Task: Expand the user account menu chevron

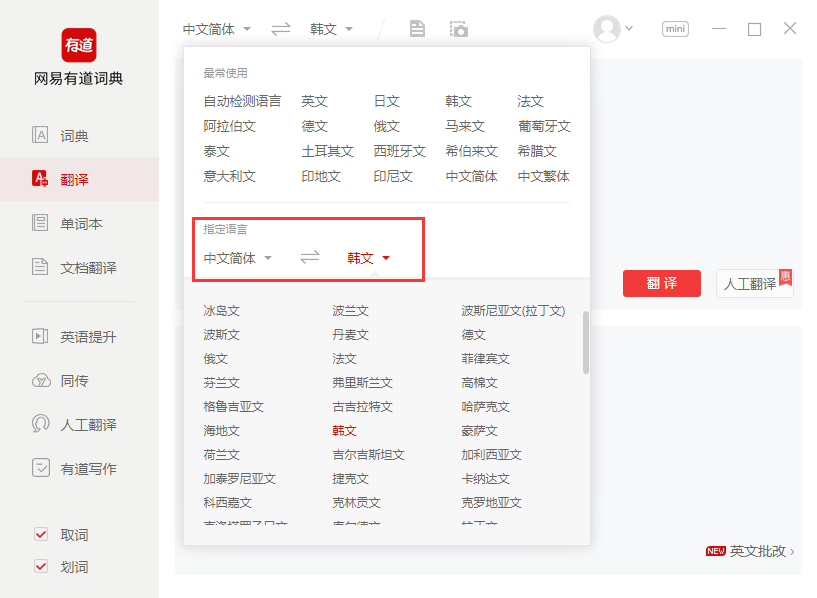Action: pos(628,29)
